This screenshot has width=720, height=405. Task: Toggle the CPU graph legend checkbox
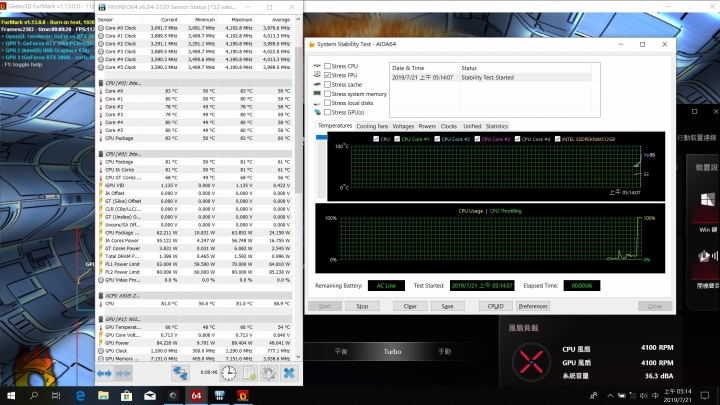[377, 139]
